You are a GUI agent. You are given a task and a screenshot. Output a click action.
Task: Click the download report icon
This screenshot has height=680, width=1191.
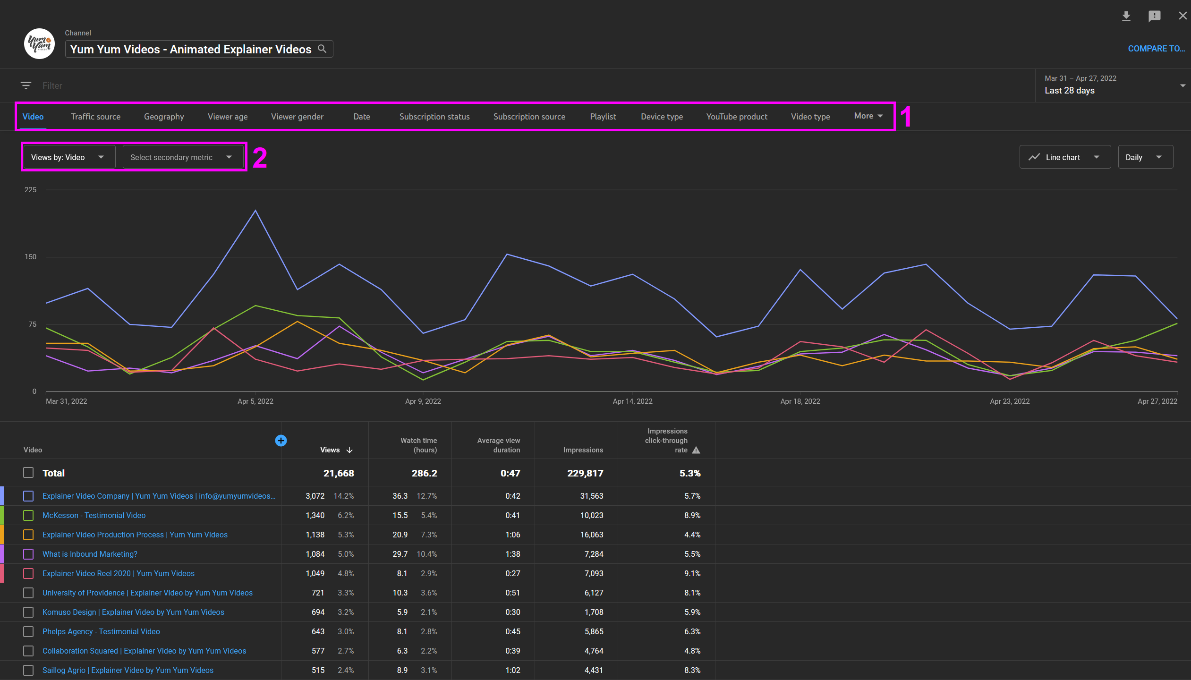pos(1126,16)
